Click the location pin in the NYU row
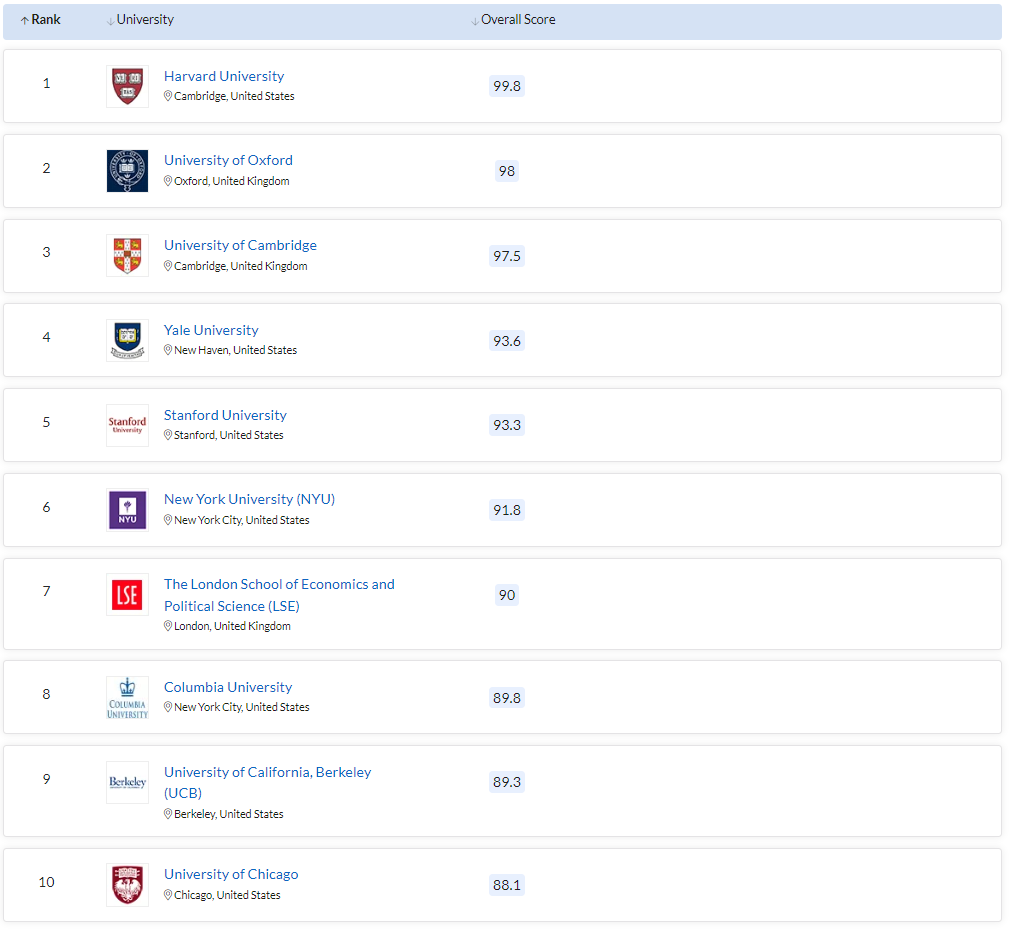This screenshot has height=929, width=1009. pos(168,520)
